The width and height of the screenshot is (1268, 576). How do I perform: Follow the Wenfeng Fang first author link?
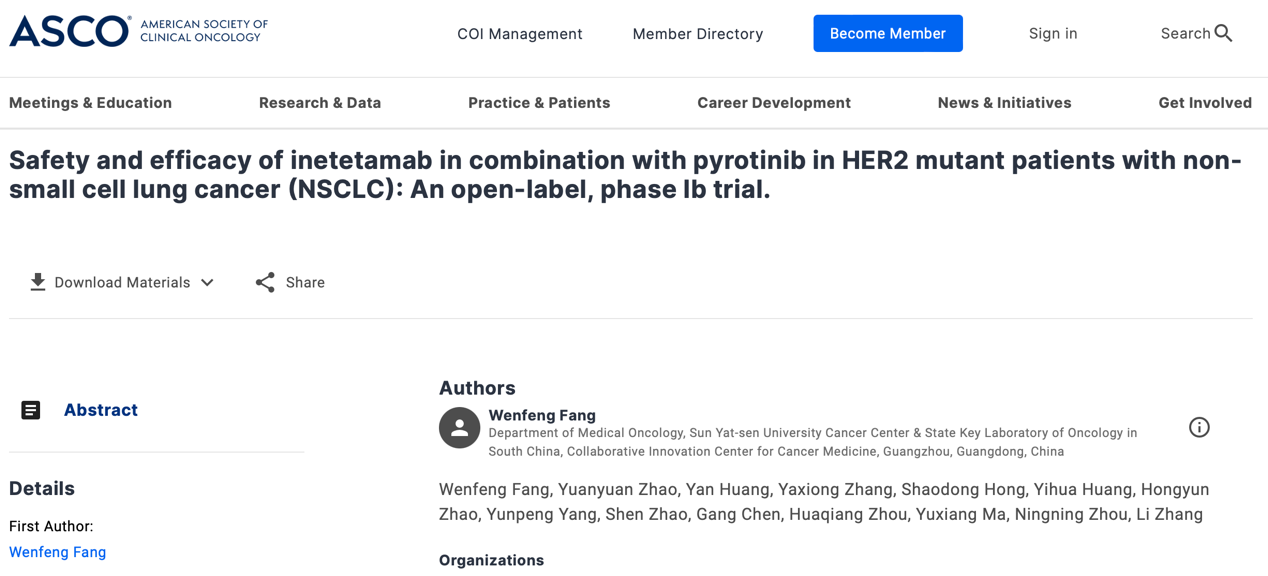pyautogui.click(x=58, y=552)
